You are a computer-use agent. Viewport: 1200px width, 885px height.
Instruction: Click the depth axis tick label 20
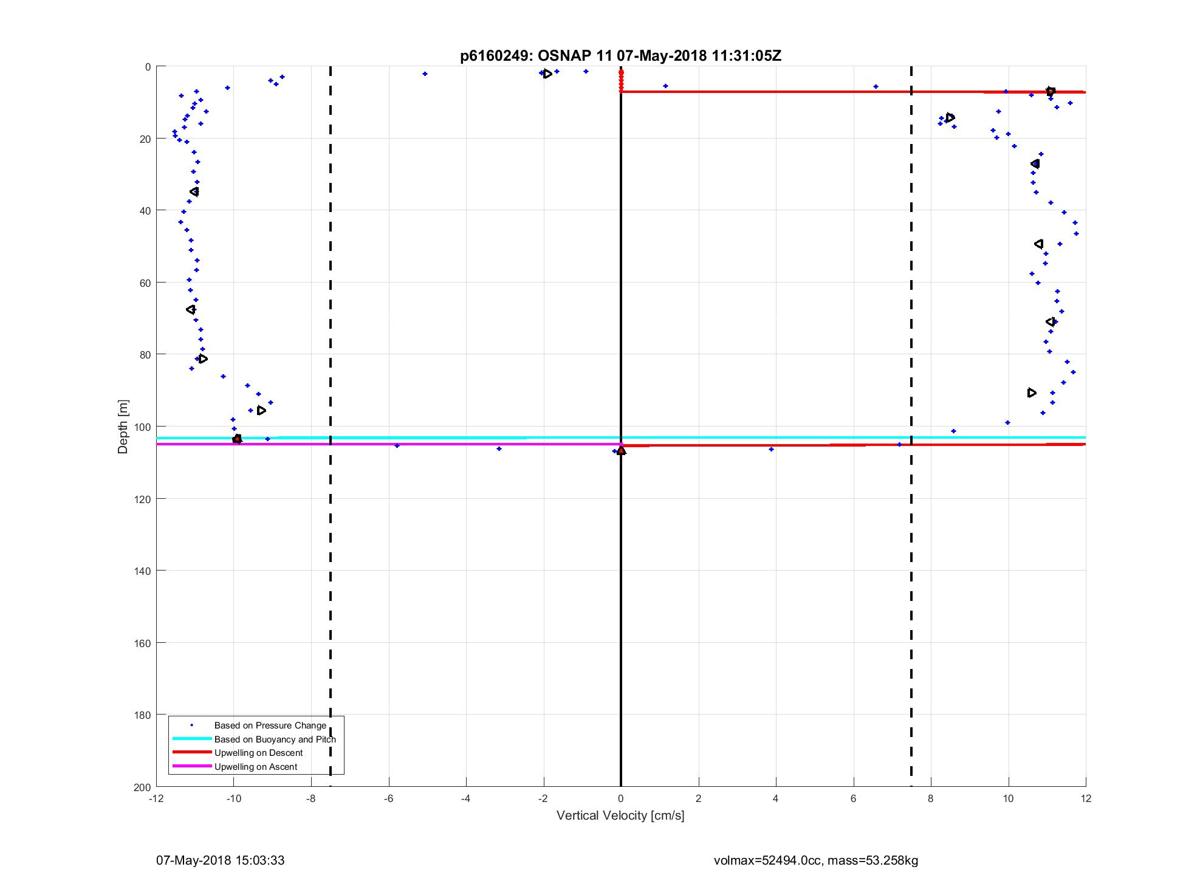144,139
